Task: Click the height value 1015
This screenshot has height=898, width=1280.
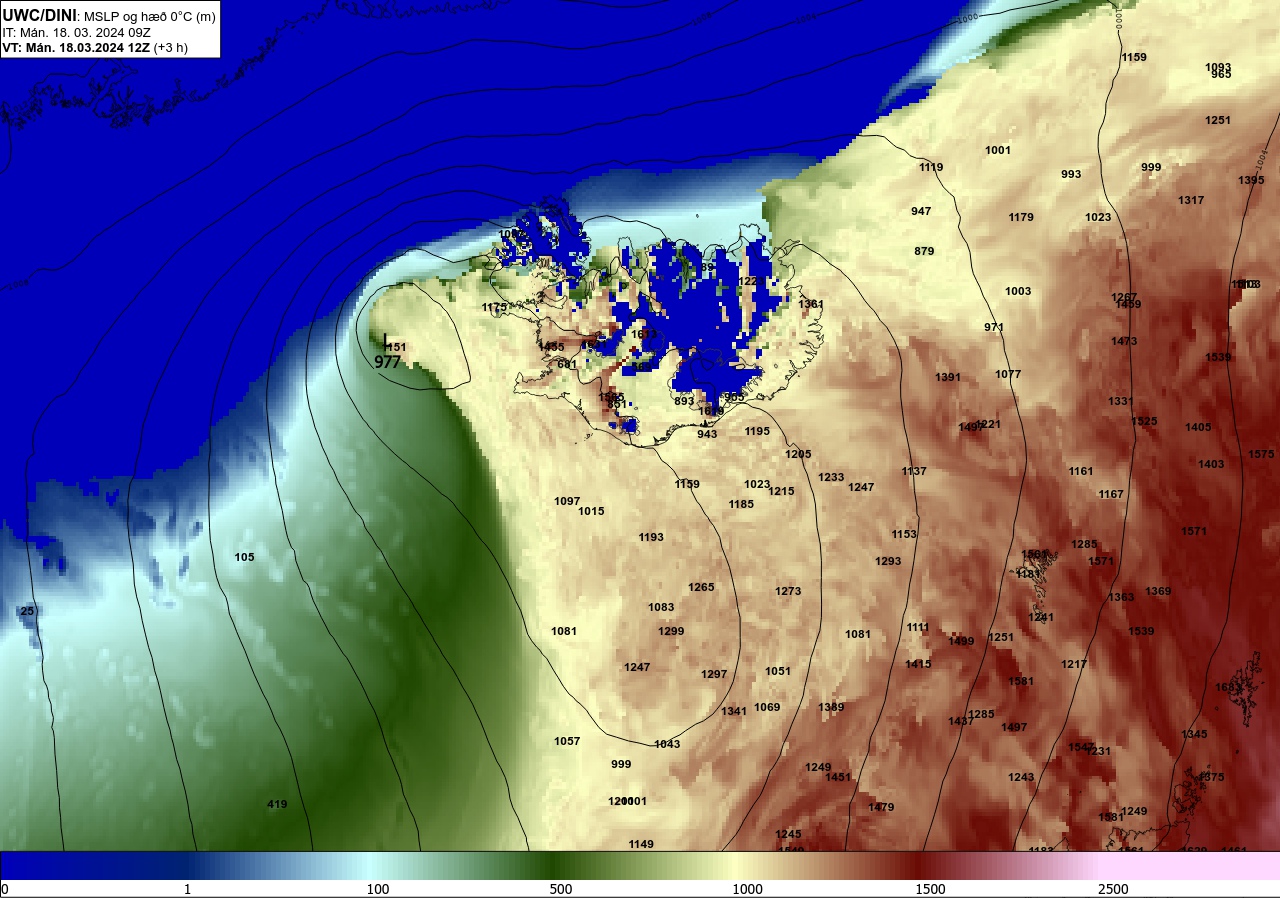Action: [591, 511]
